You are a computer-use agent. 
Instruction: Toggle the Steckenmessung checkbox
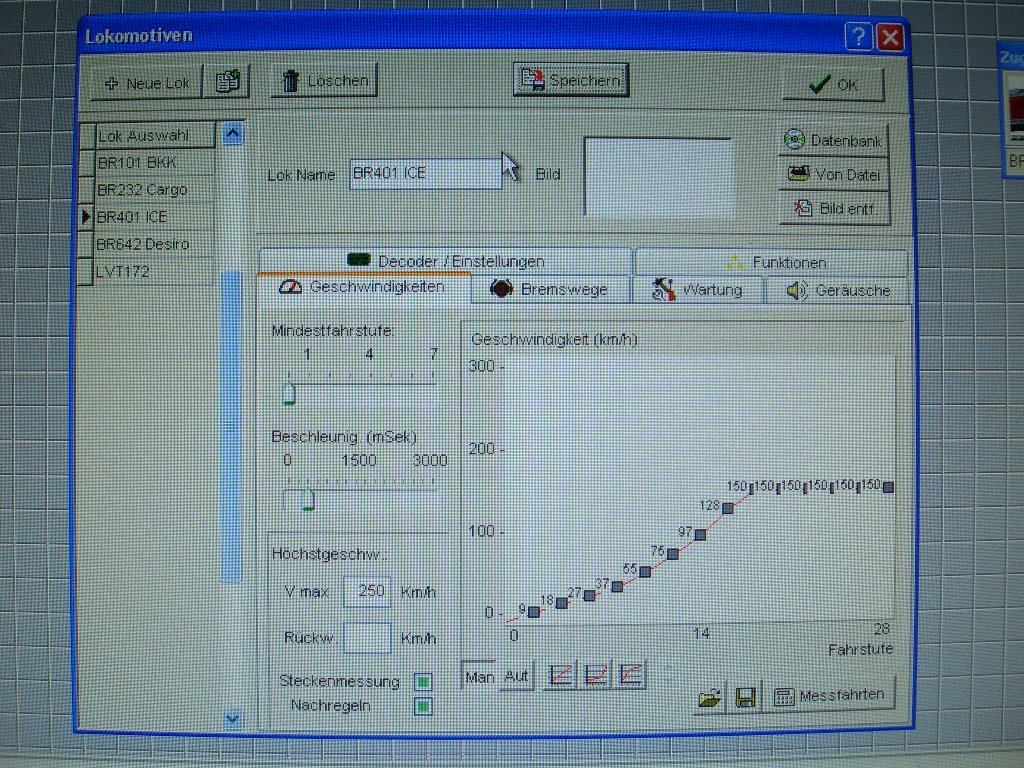423,682
